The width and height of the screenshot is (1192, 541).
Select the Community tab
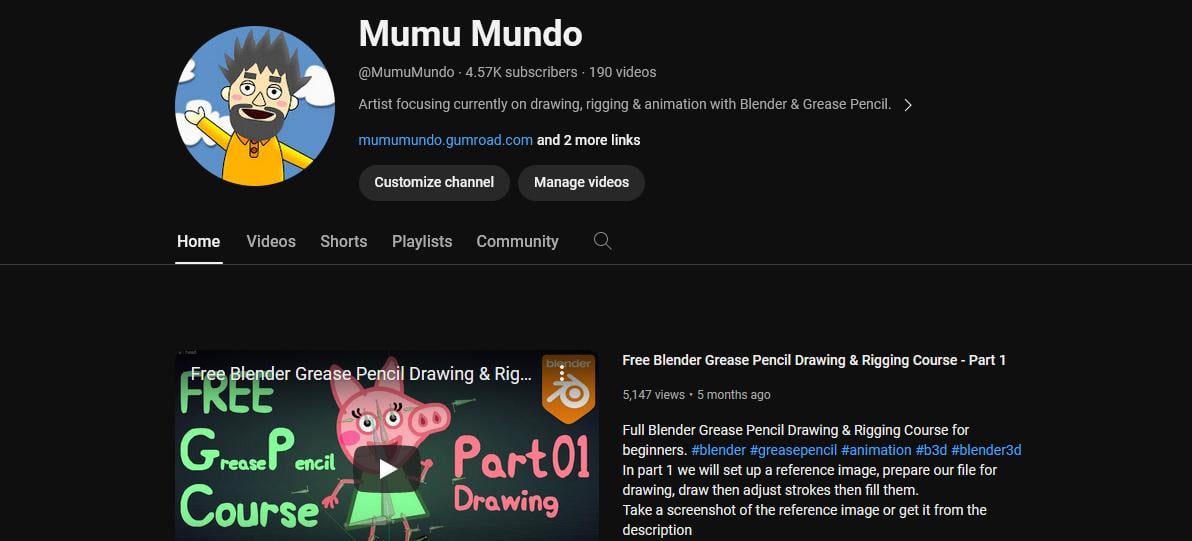[517, 242]
